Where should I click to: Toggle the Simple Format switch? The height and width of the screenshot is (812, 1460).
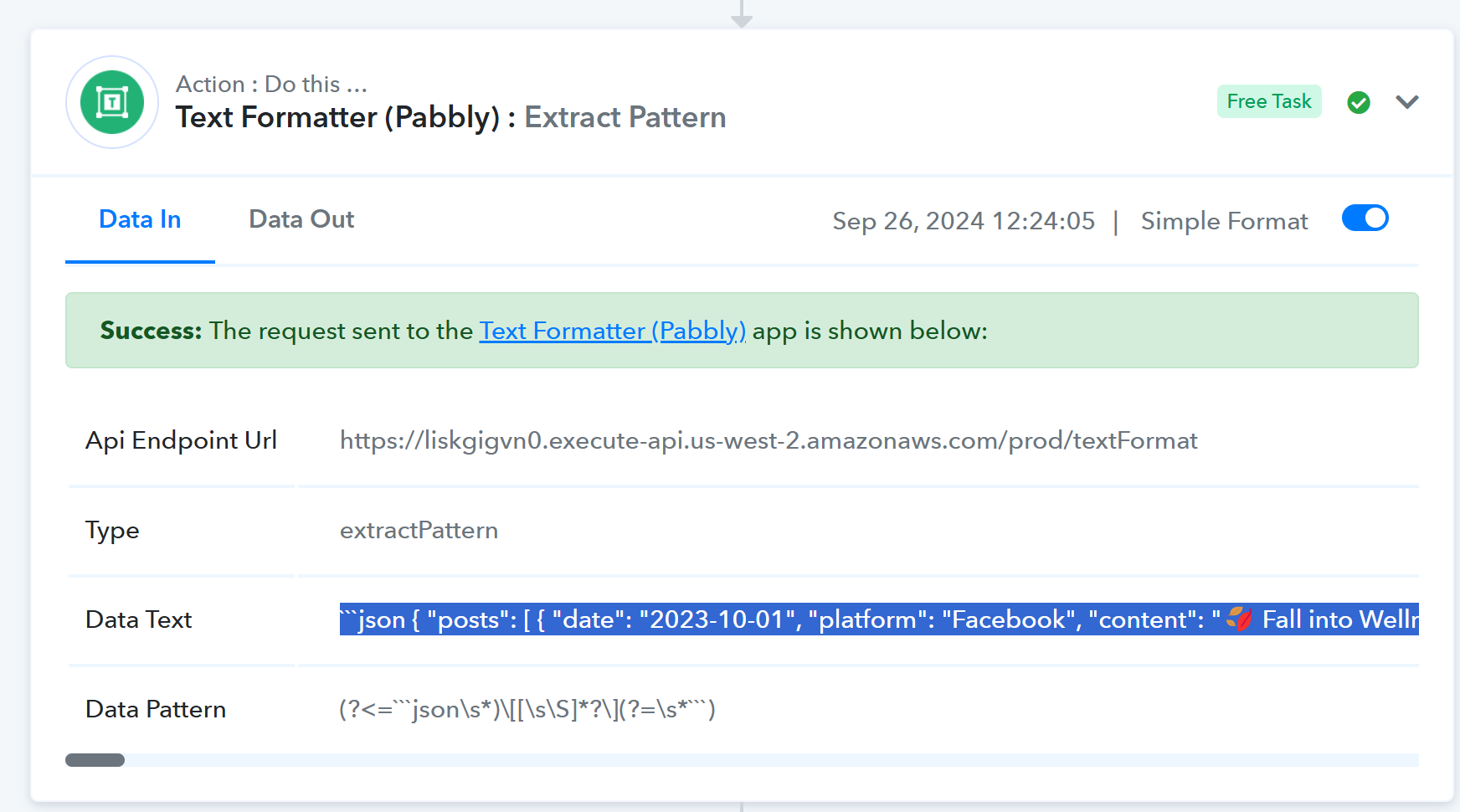1365,218
